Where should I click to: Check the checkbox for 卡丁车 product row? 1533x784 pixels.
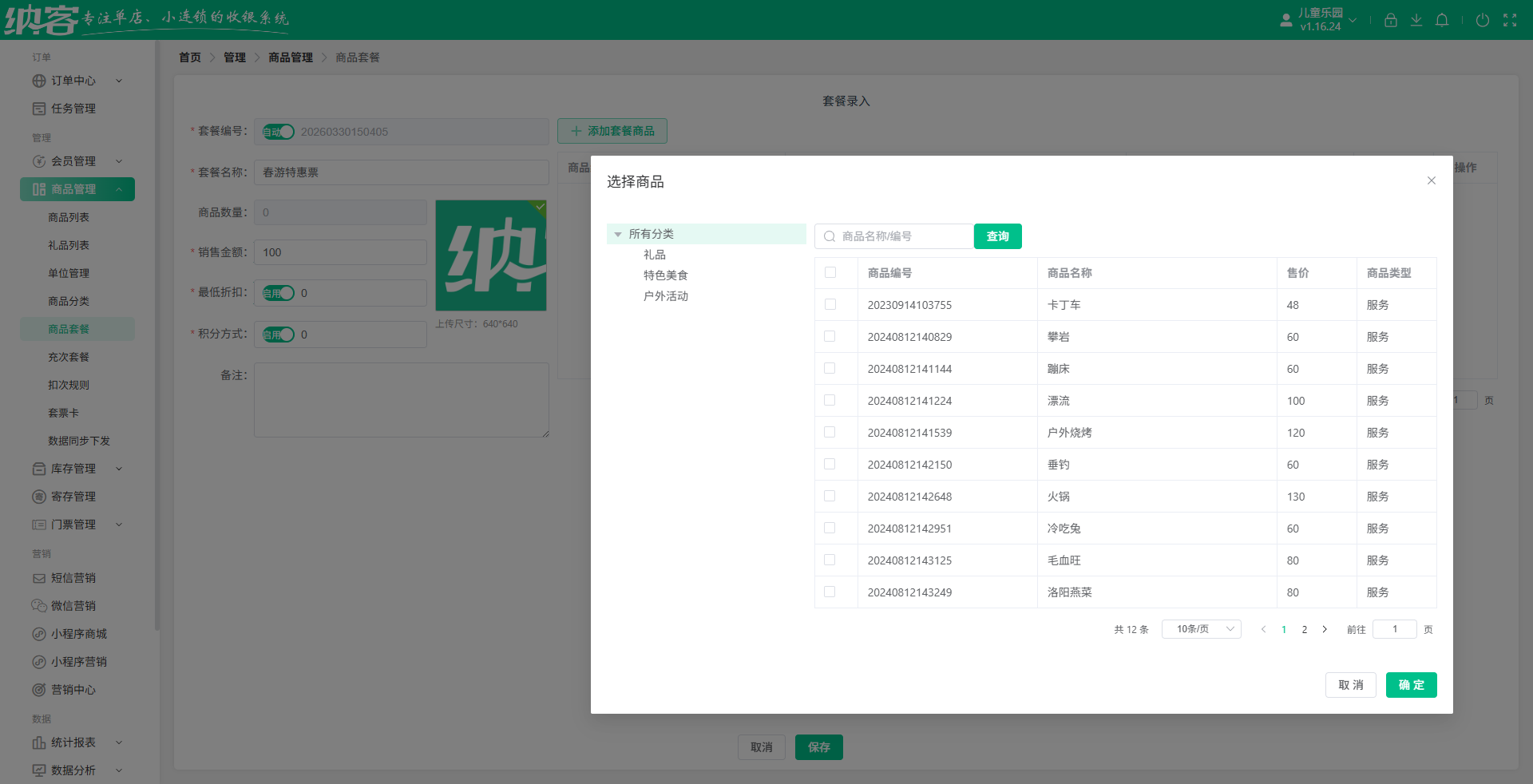(829, 305)
